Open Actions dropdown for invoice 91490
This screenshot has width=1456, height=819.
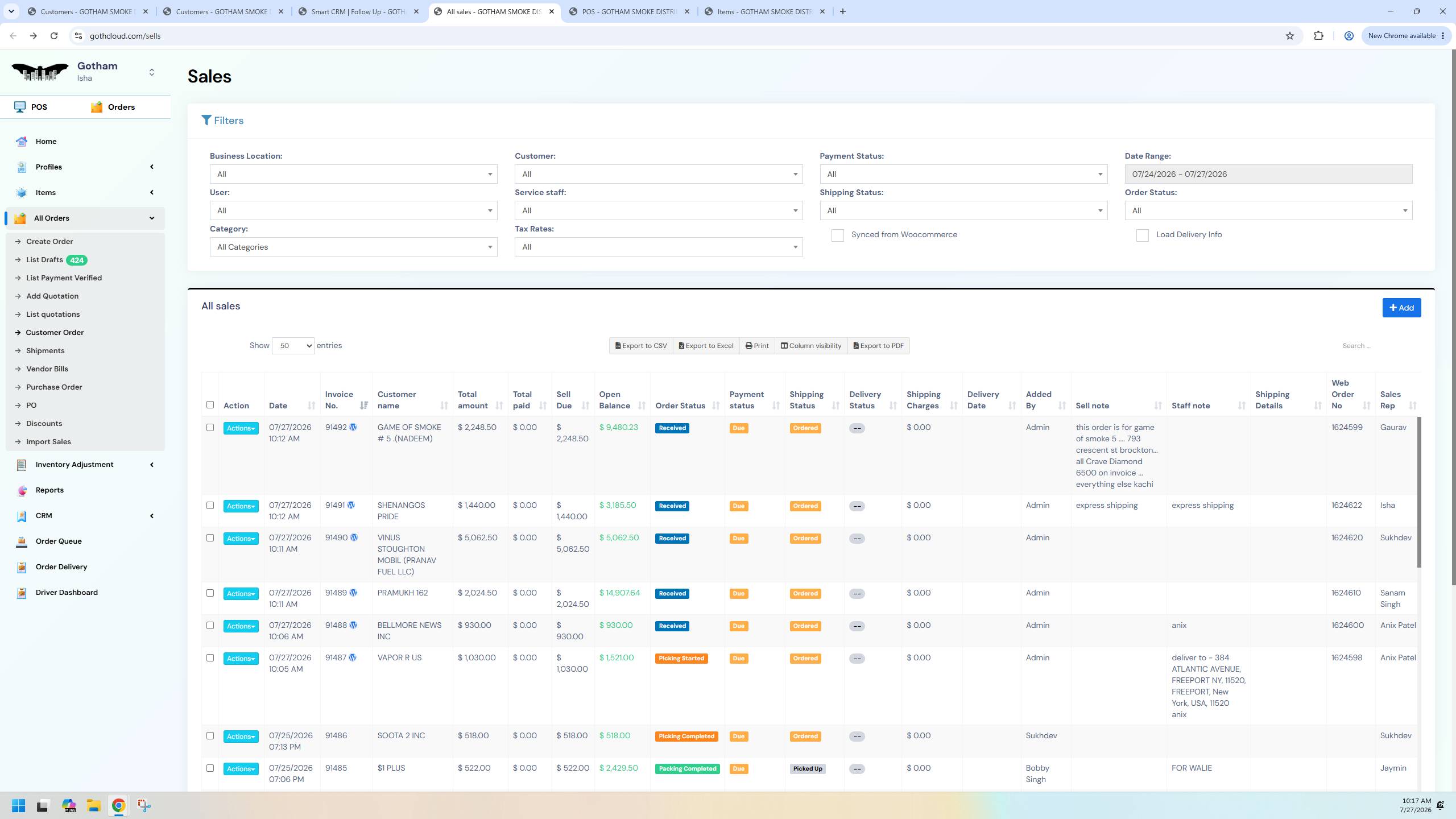coord(241,539)
